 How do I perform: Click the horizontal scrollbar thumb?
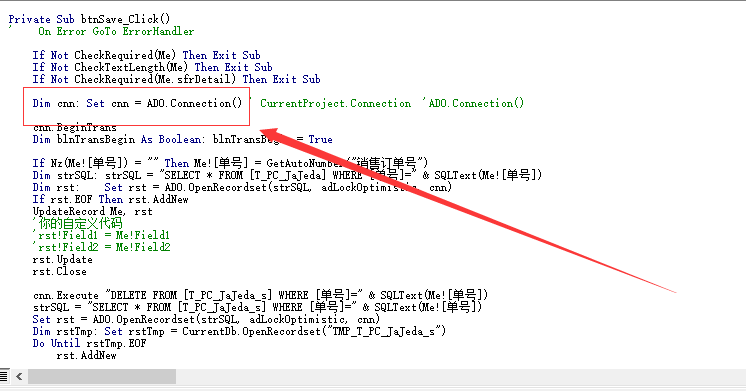102,376
